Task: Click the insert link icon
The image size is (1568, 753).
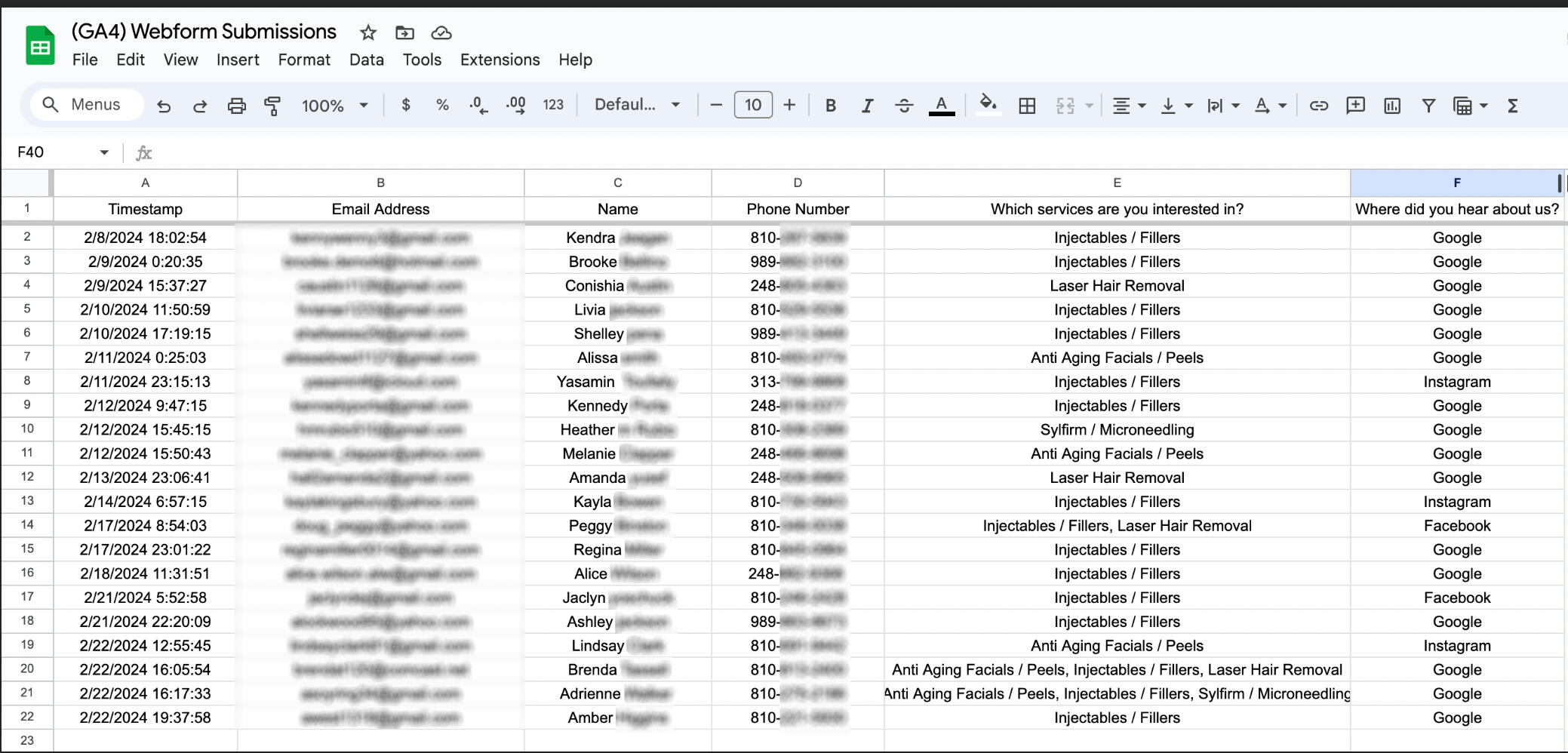Action: click(1318, 106)
